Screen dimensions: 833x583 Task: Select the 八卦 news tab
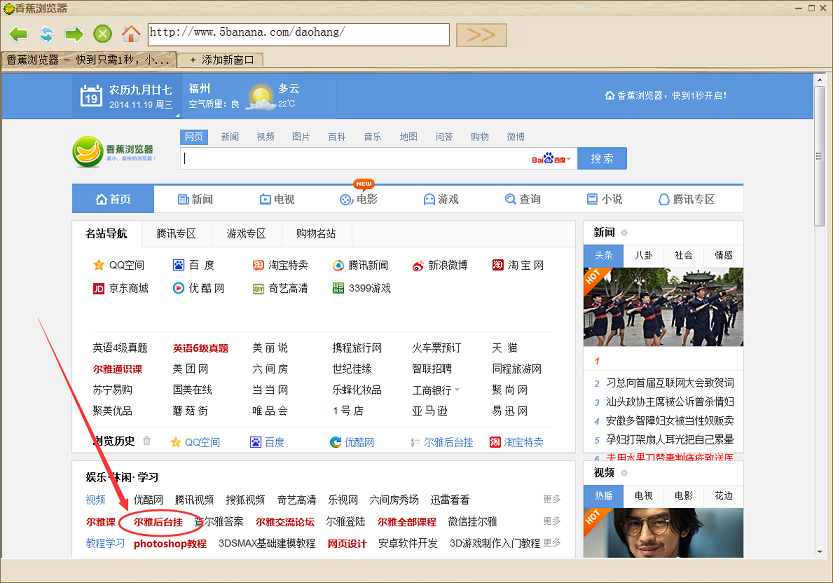[644, 255]
